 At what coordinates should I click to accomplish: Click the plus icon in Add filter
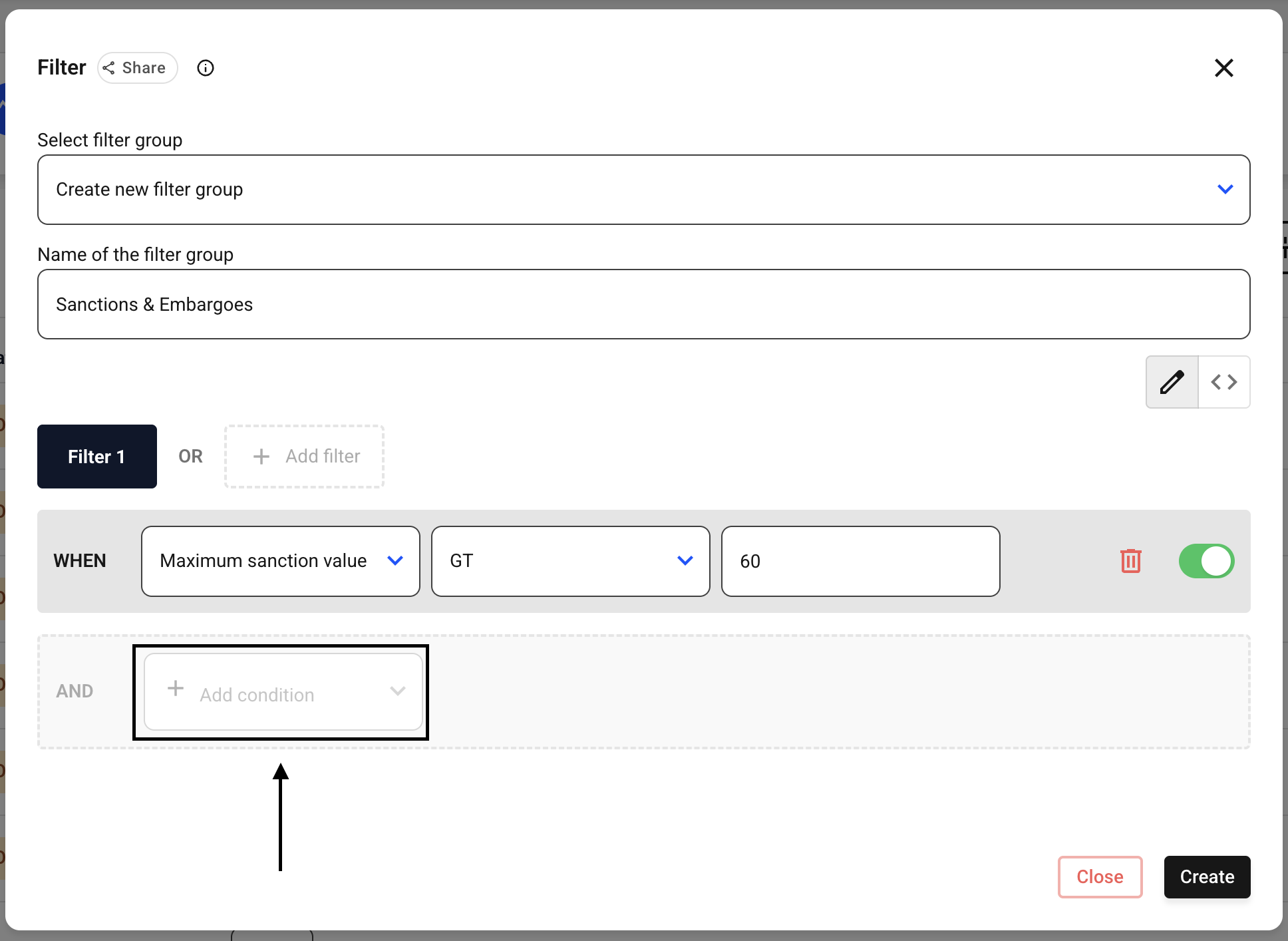coord(261,457)
